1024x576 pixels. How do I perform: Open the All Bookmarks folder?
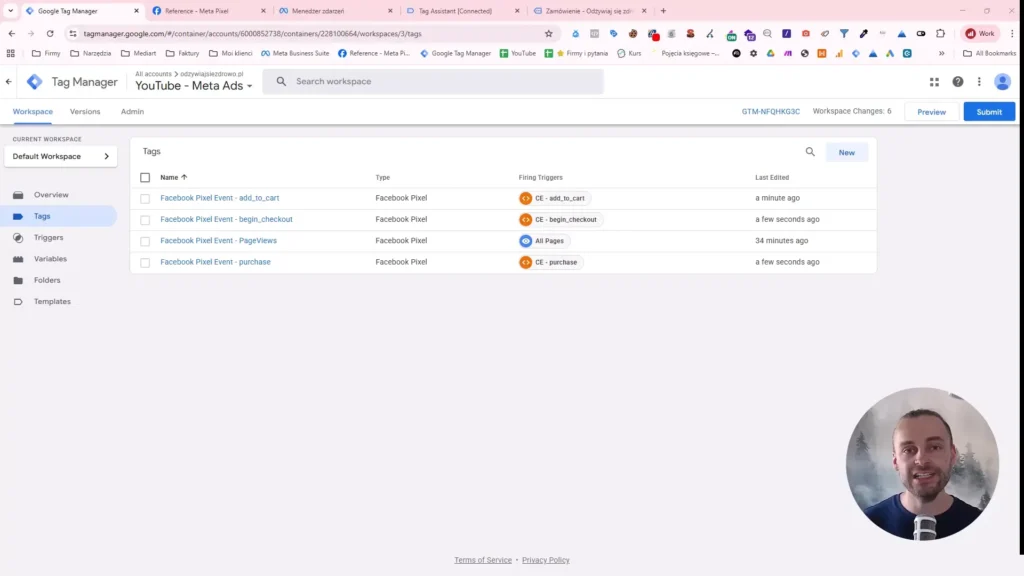989,54
